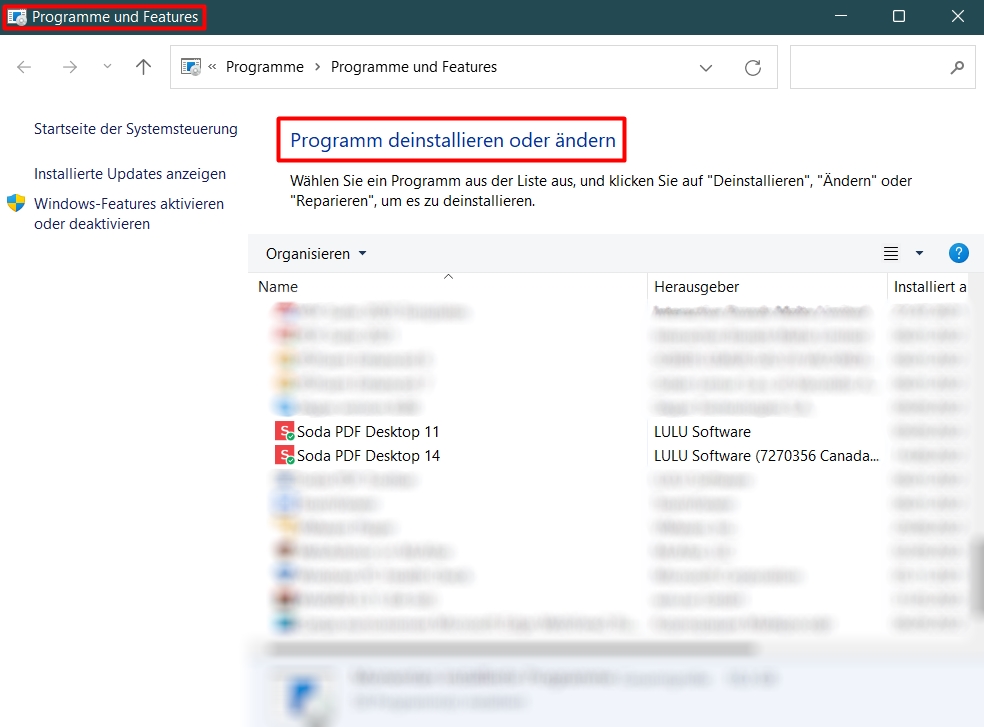Go up one level with the up arrow
The height and width of the screenshot is (727, 984).
coord(143,67)
